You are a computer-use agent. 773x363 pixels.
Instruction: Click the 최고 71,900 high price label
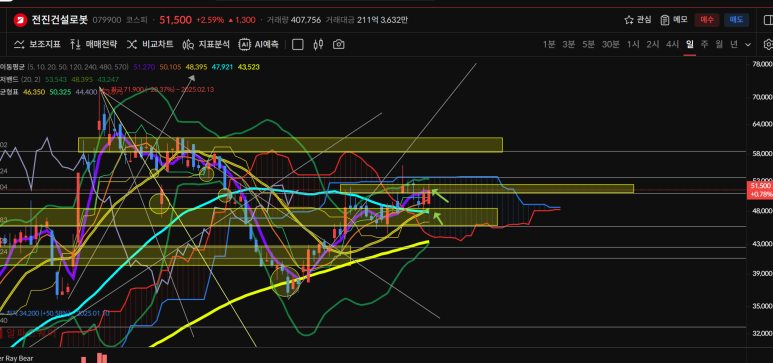(161, 90)
